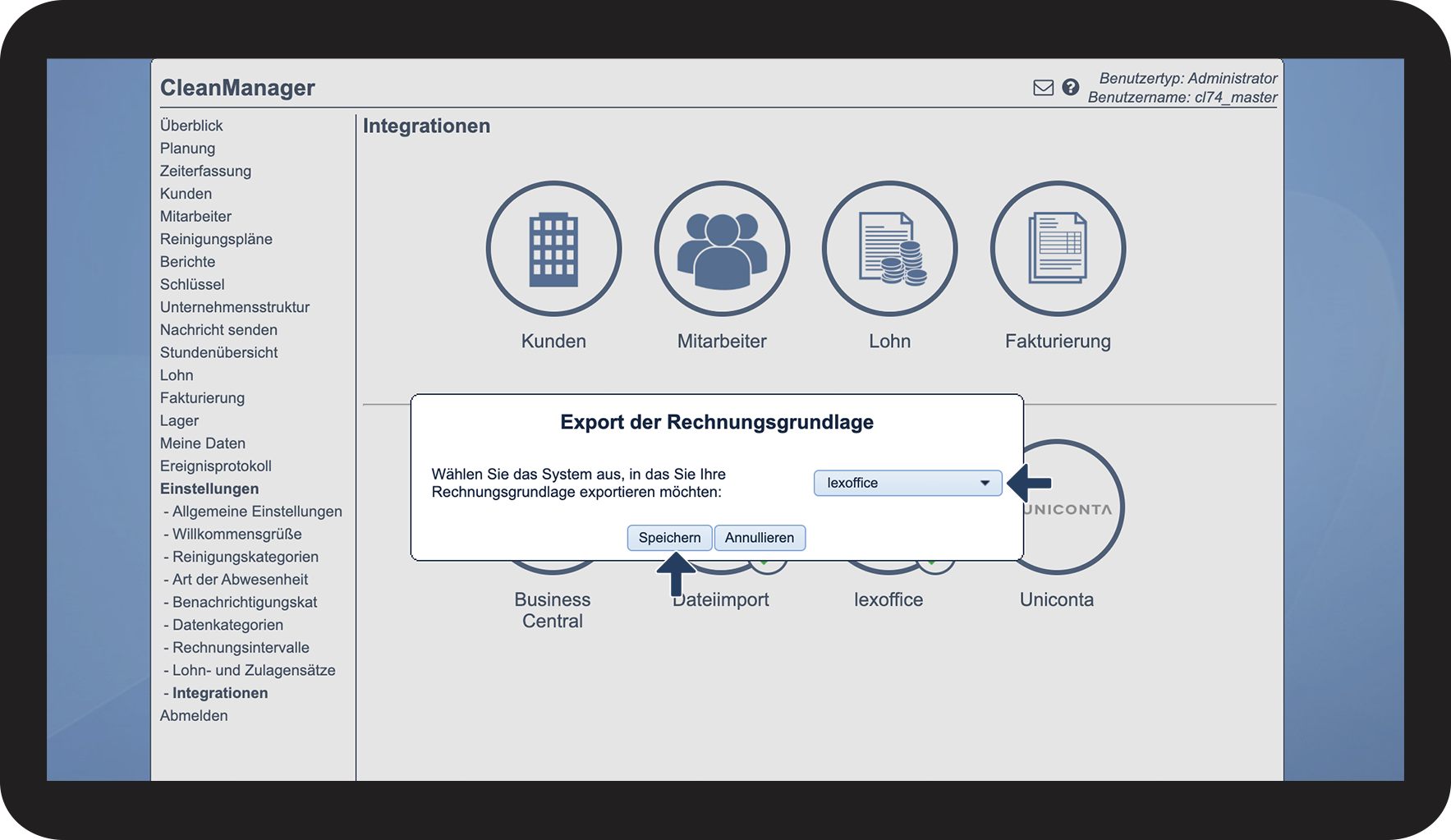Click the Einstellungen sidebar heading

pyautogui.click(x=209, y=489)
